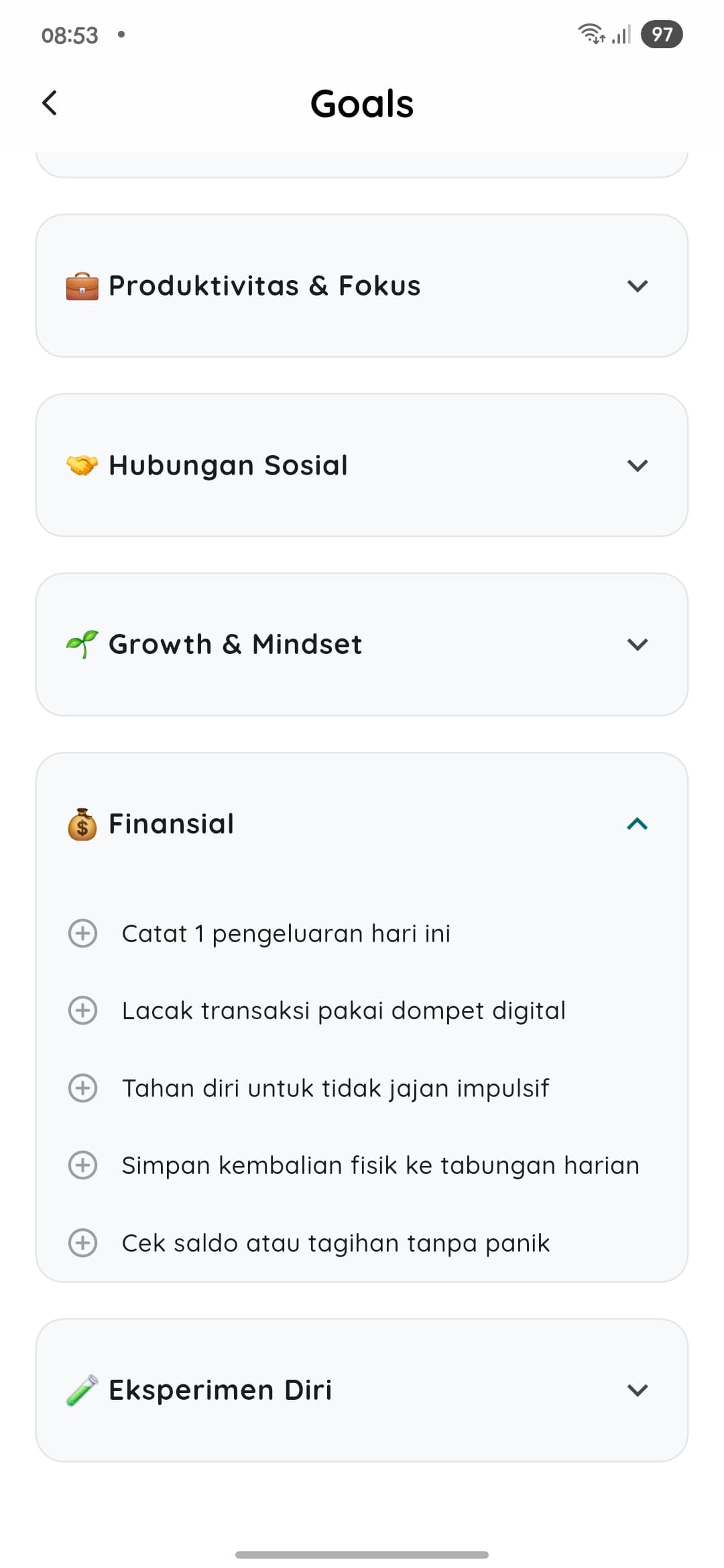
Task: Add 'Cek saldo atau tagihan tanpa panik' plus icon
Action: point(82,1243)
